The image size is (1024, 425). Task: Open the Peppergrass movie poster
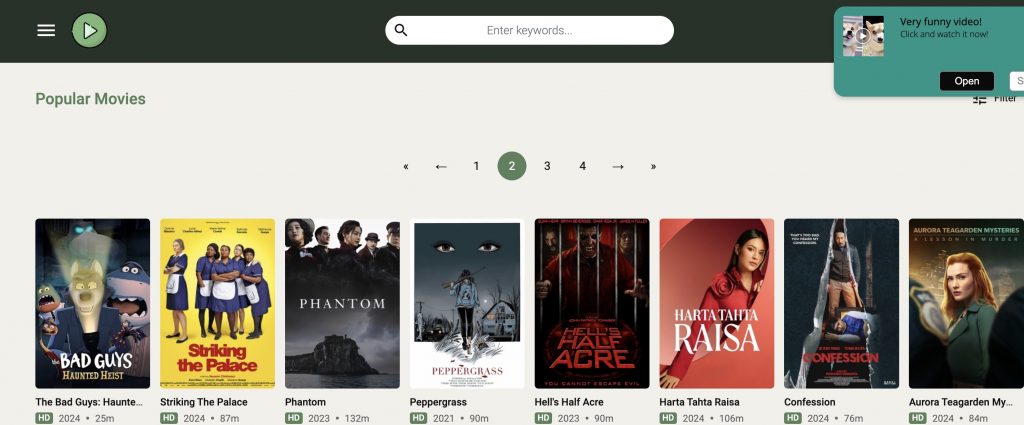[x=467, y=303]
